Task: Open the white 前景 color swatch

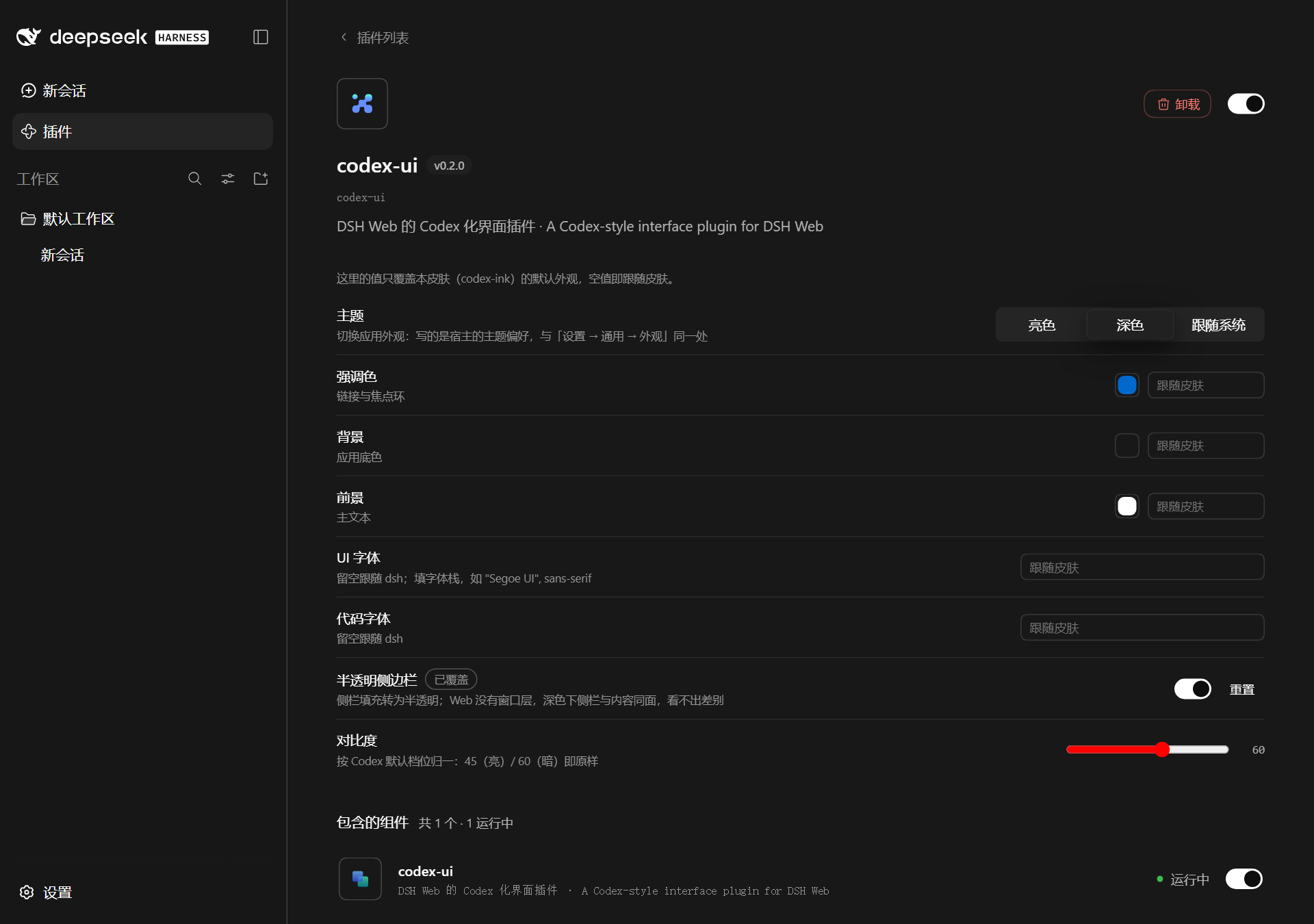Action: (1127, 506)
